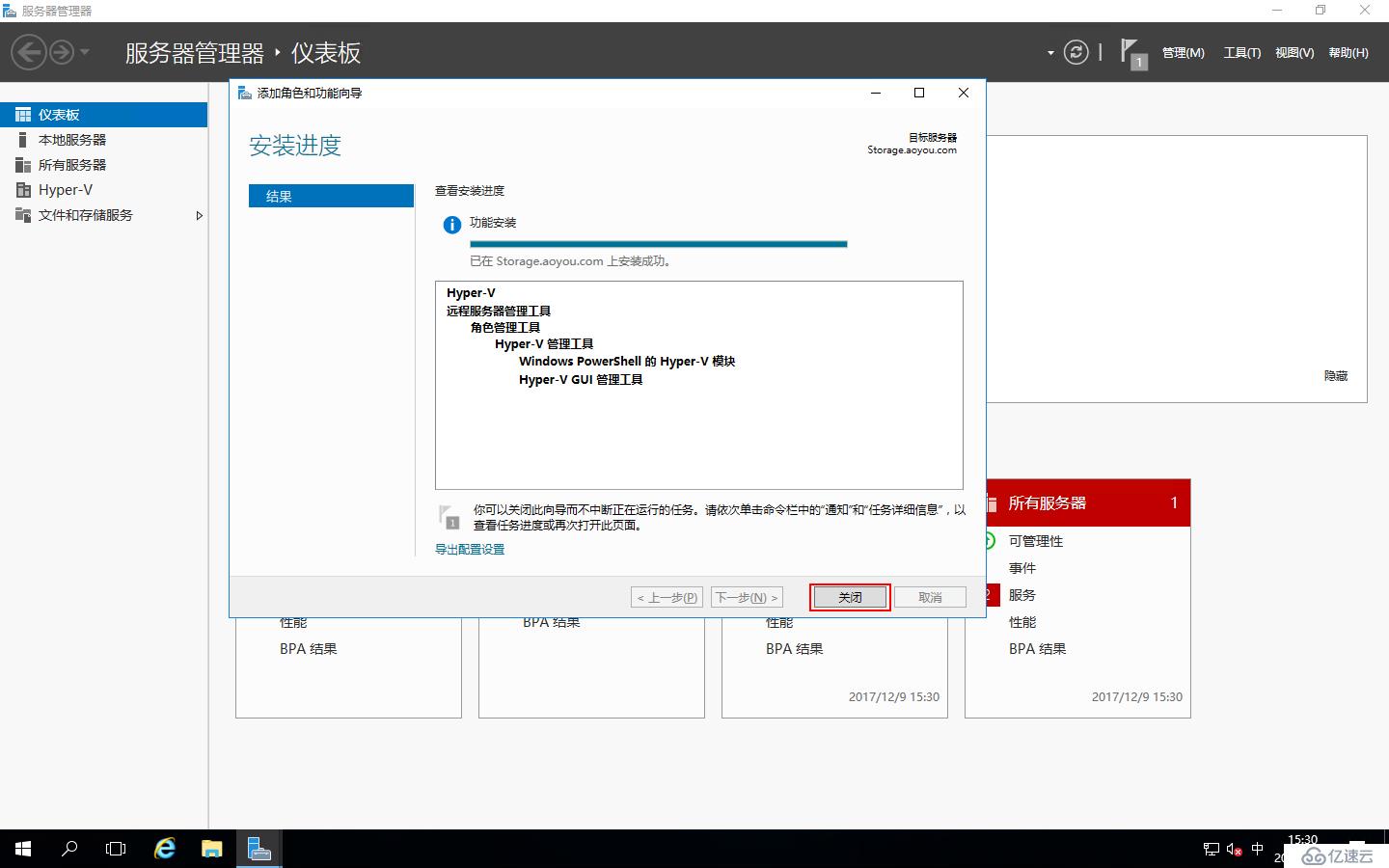1389x868 pixels.
Task: Click the back navigation arrow in Server Manager
Action: 29,52
